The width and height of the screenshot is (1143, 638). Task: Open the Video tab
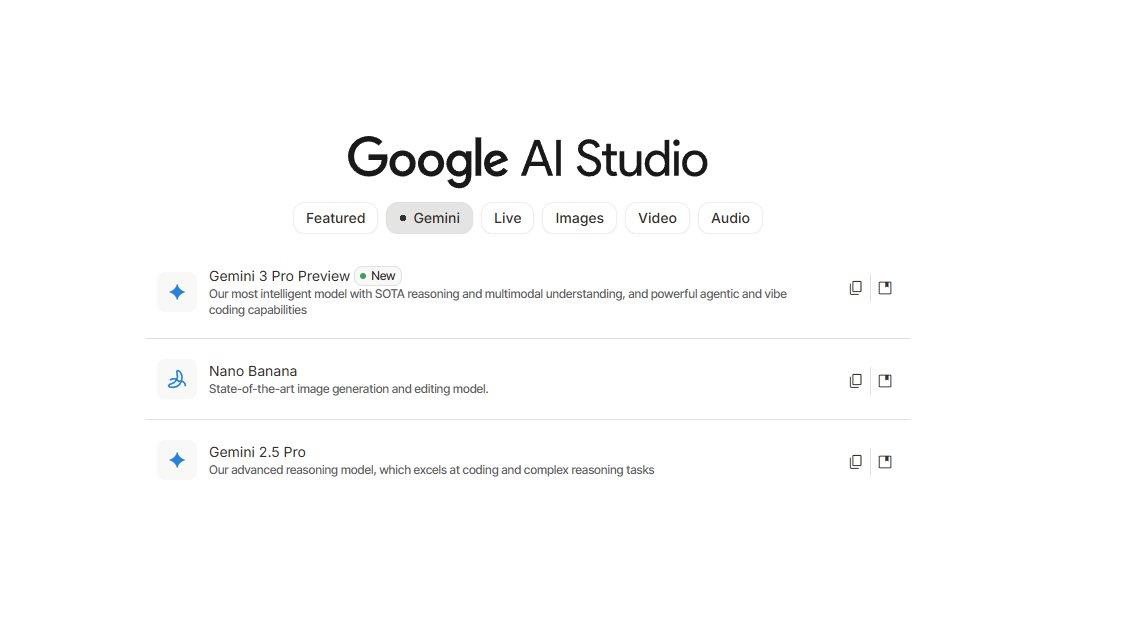point(658,218)
